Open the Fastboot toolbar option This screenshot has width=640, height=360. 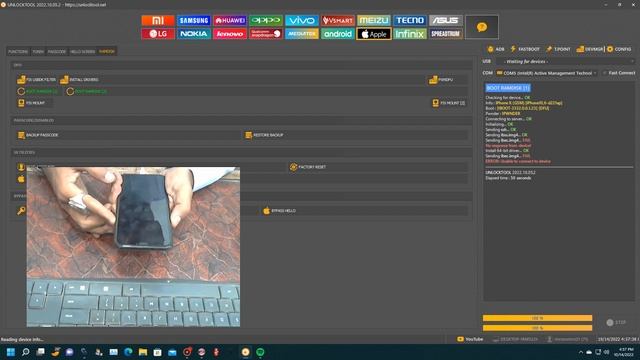pos(525,49)
